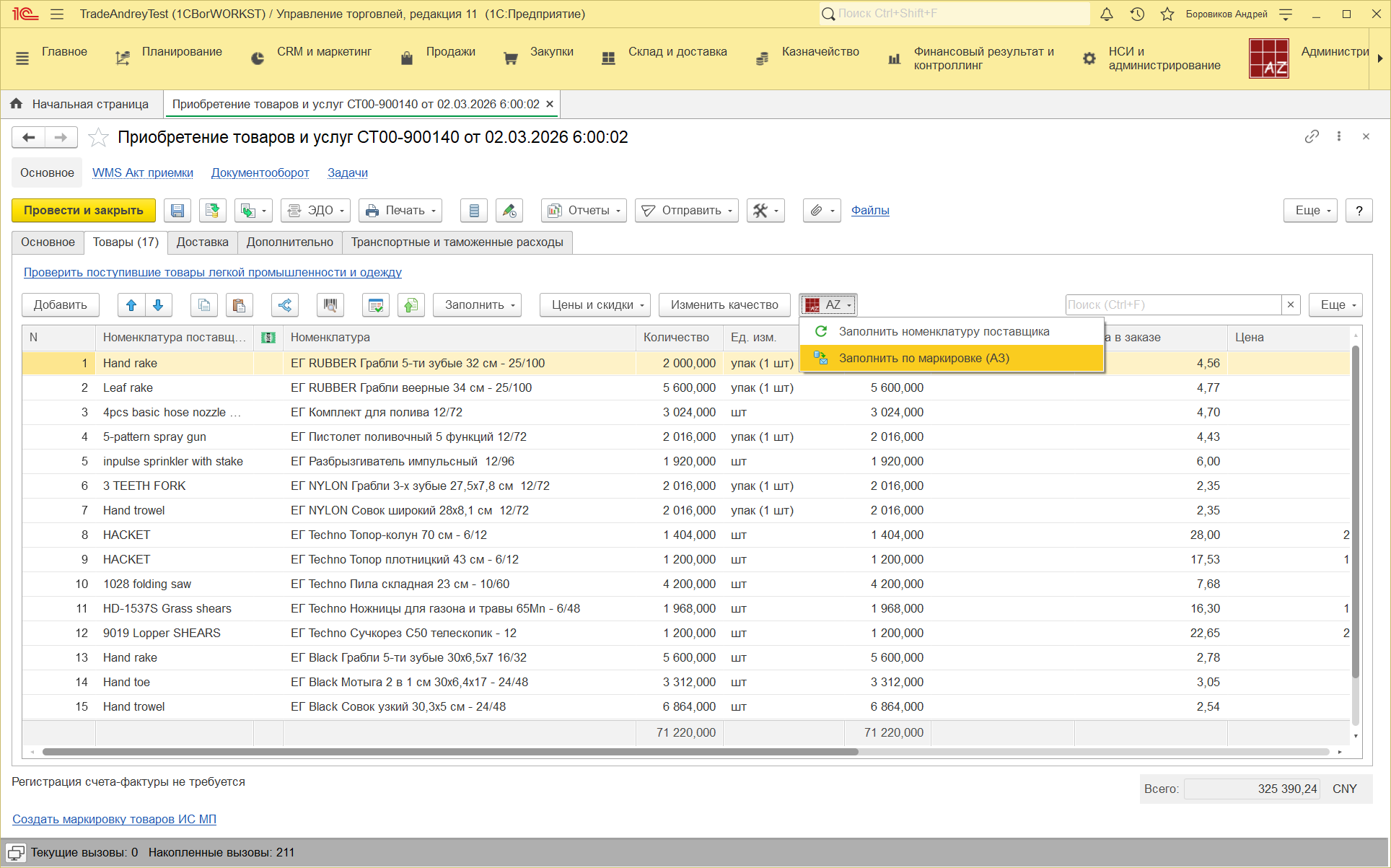Click the Провести и закрыть button
Image resolution: width=1391 pixels, height=868 pixels.
pos(84,211)
